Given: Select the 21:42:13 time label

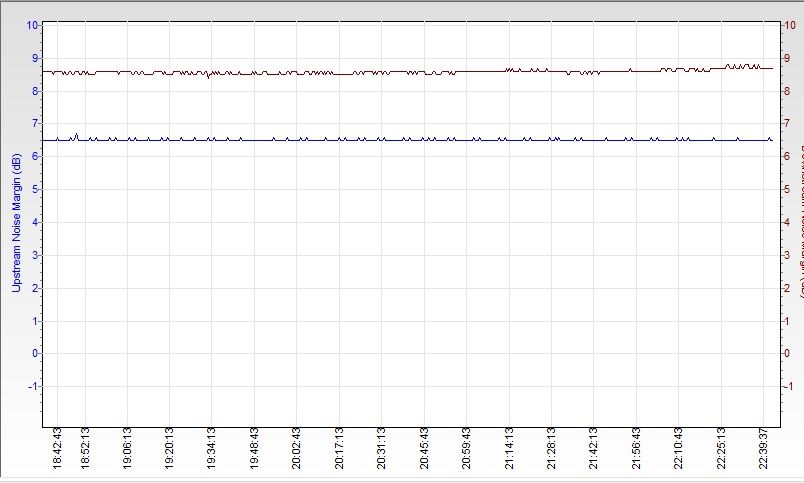Looking at the screenshot, I should tap(593, 448).
